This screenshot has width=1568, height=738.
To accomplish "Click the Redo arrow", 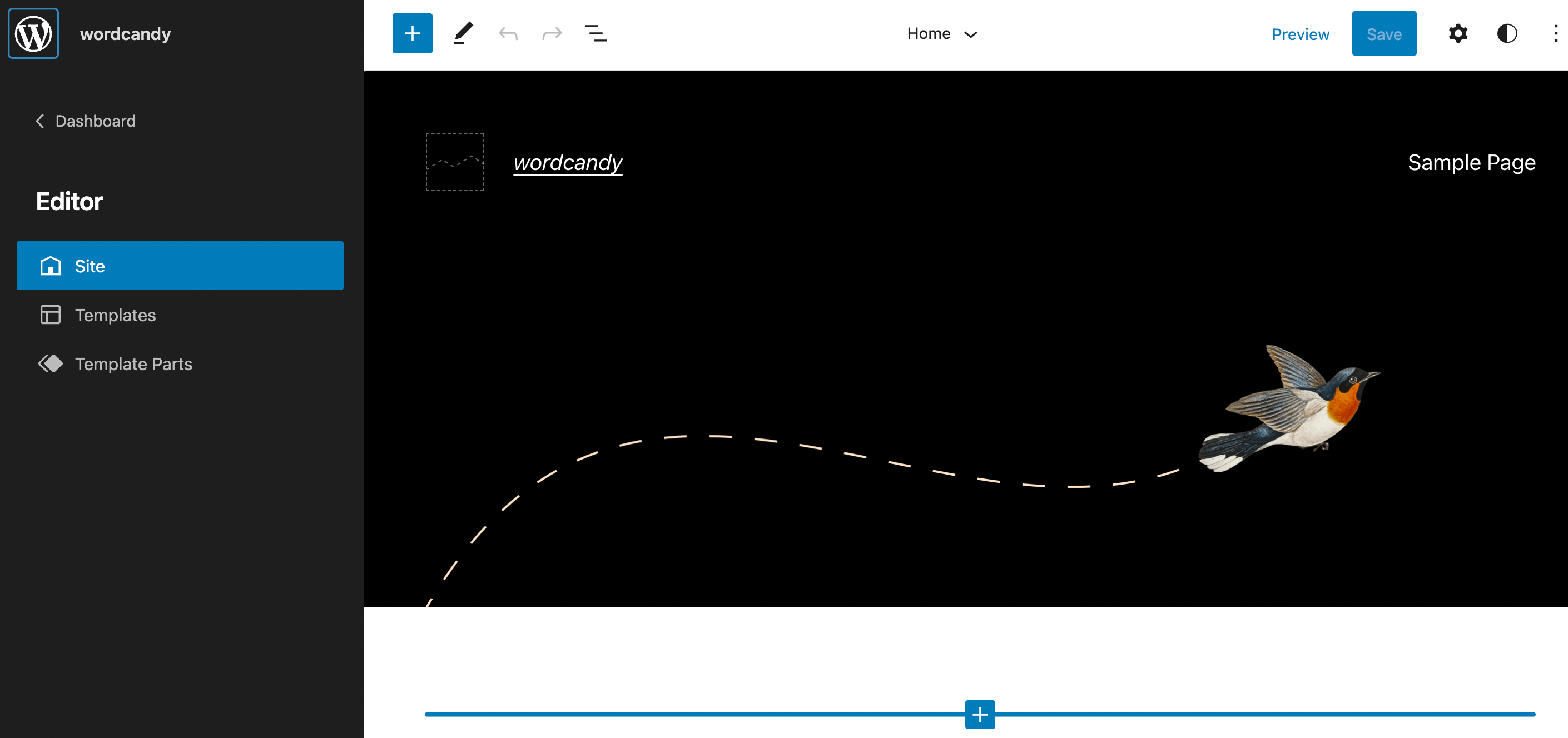I will click(552, 33).
